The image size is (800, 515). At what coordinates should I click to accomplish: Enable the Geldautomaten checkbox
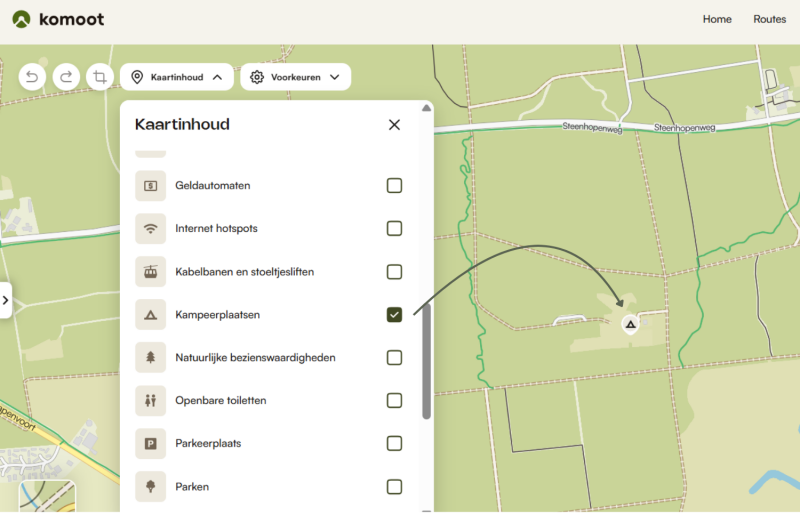point(394,186)
